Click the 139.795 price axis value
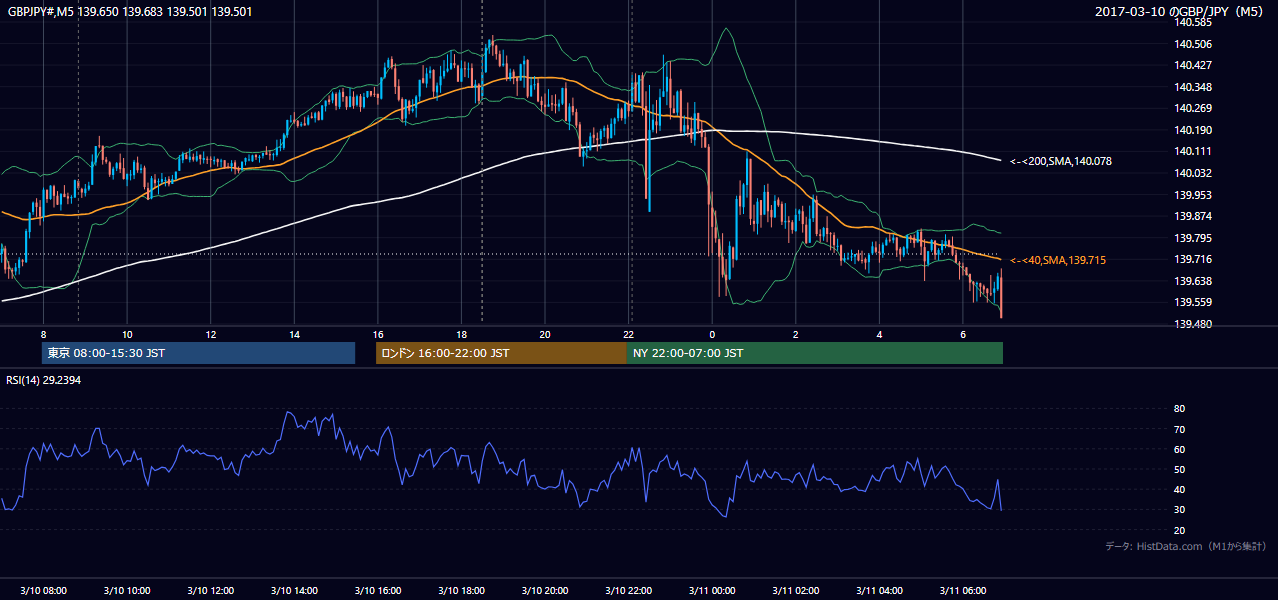This screenshot has height=600, width=1278. [1194, 238]
